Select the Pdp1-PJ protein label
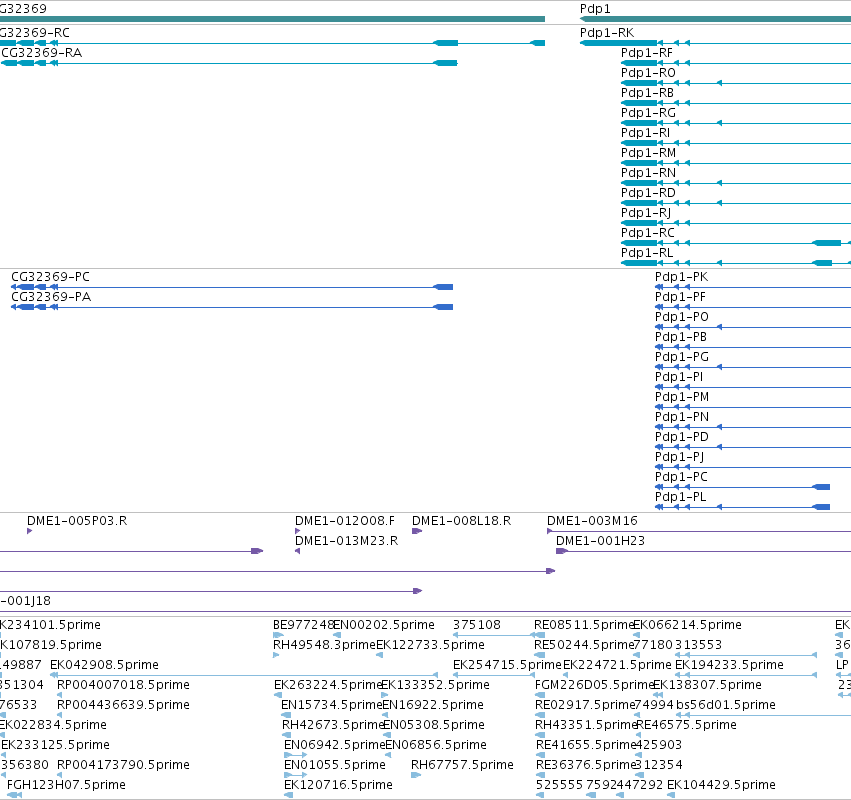Image resolution: width=851 pixels, height=800 pixels. click(679, 457)
